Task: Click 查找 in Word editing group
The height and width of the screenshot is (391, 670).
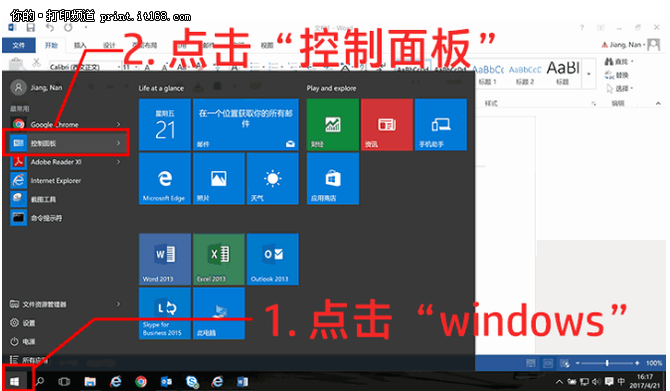Action: [618, 62]
